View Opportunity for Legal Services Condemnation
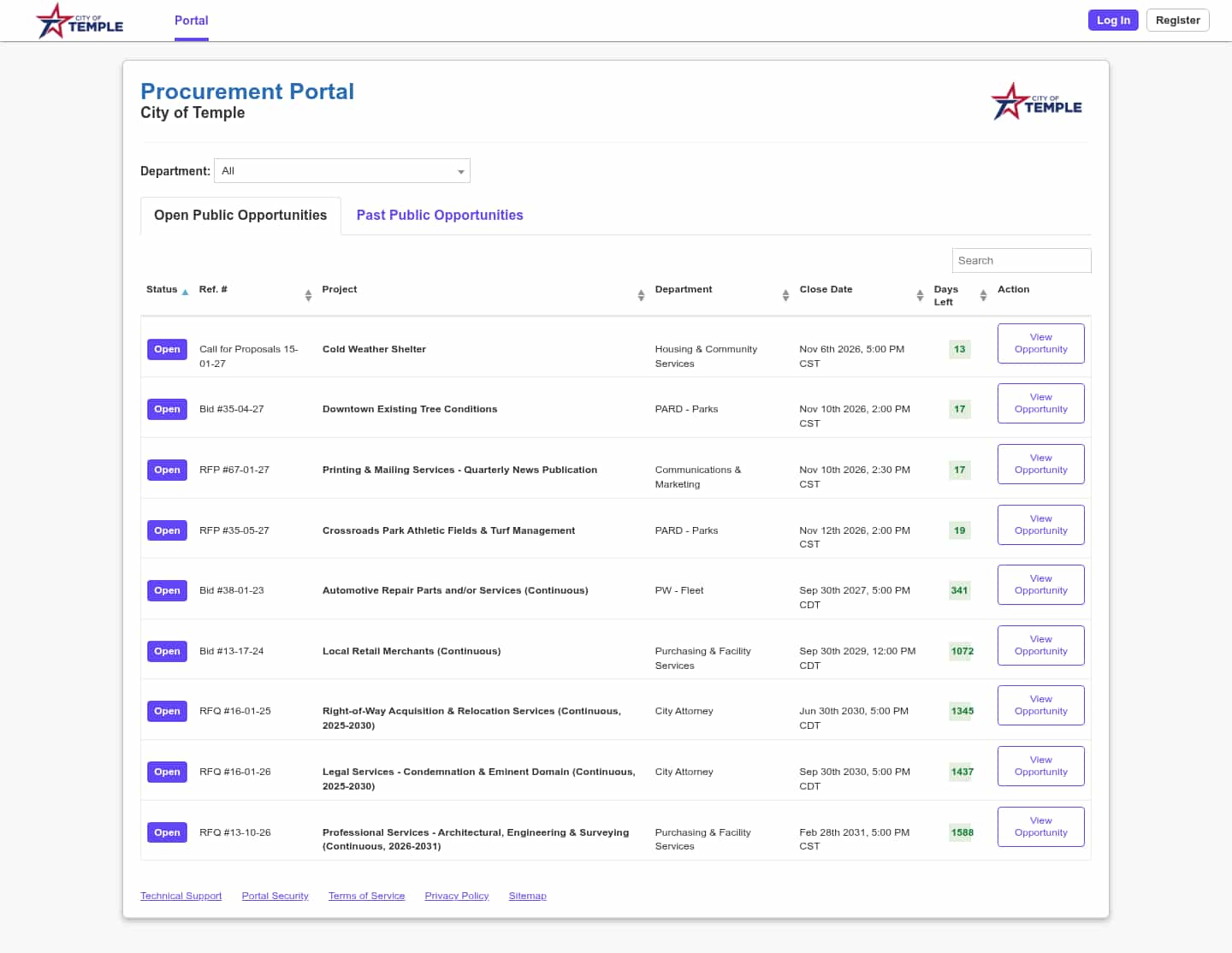This screenshot has width=1232, height=953. (x=1041, y=766)
